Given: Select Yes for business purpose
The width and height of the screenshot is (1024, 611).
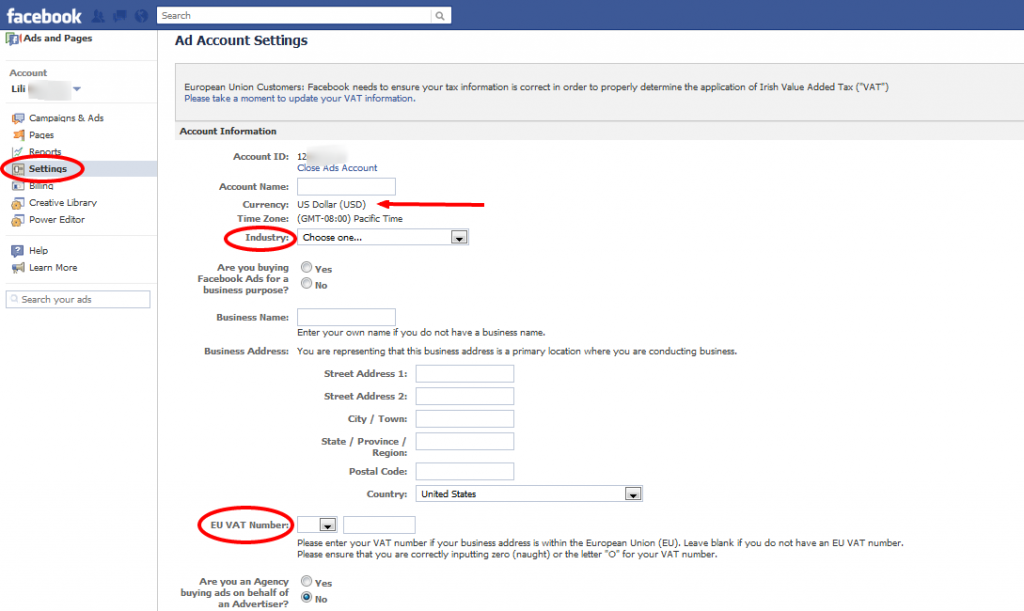Looking at the screenshot, I should (306, 267).
